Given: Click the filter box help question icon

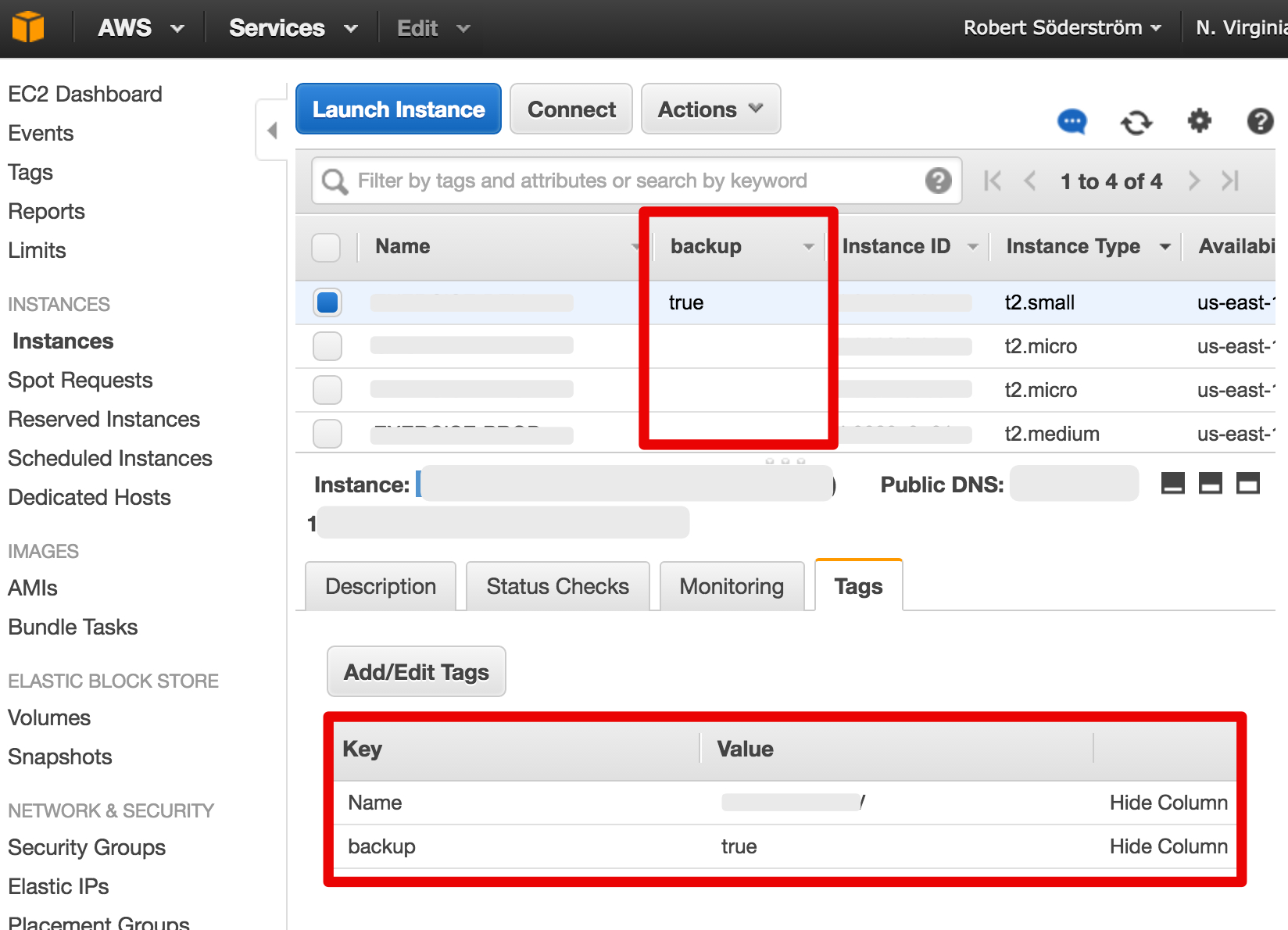Looking at the screenshot, I should (x=938, y=181).
